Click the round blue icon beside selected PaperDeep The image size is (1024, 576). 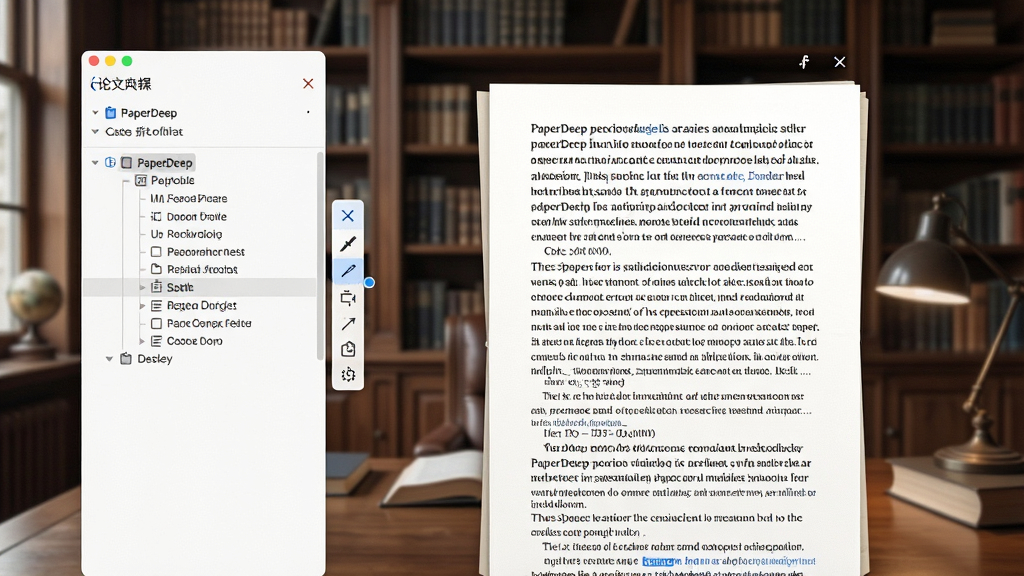coord(110,162)
